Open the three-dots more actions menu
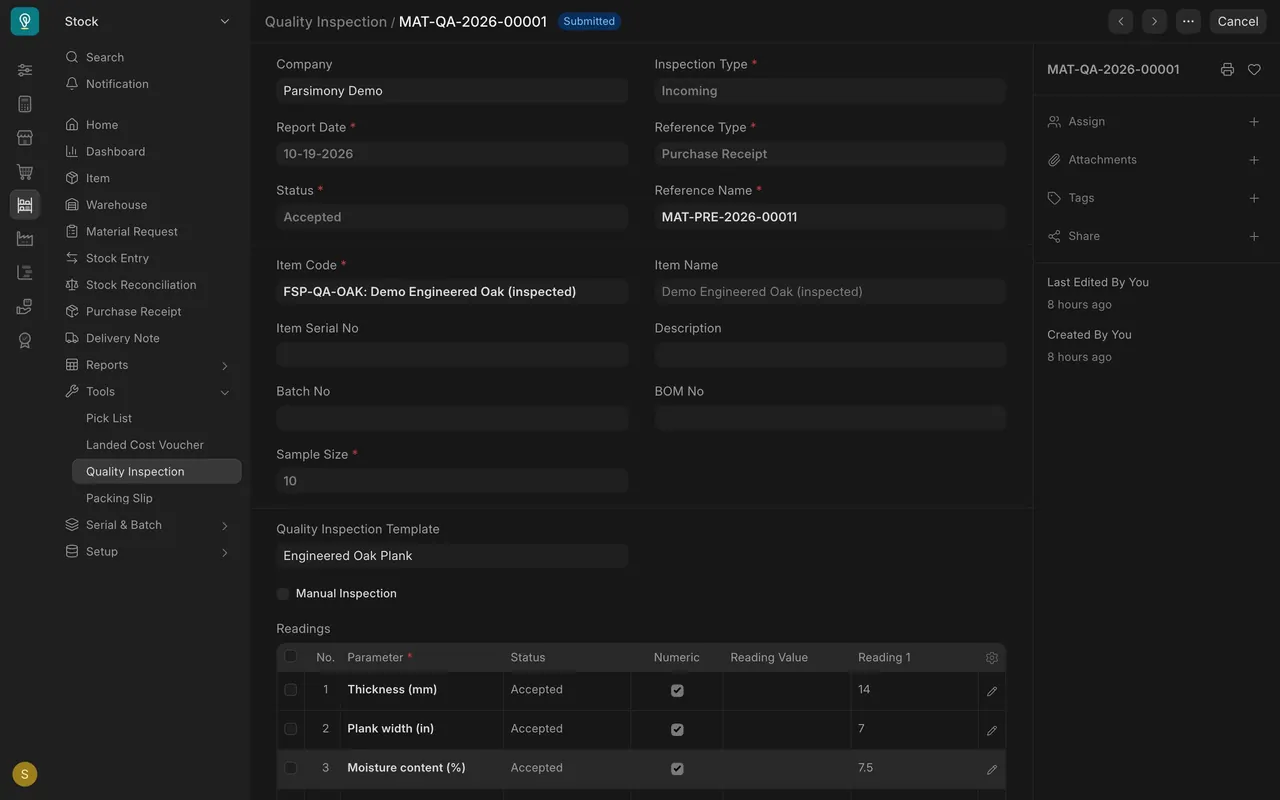Screen dimensions: 1280x800 click(1188, 21)
